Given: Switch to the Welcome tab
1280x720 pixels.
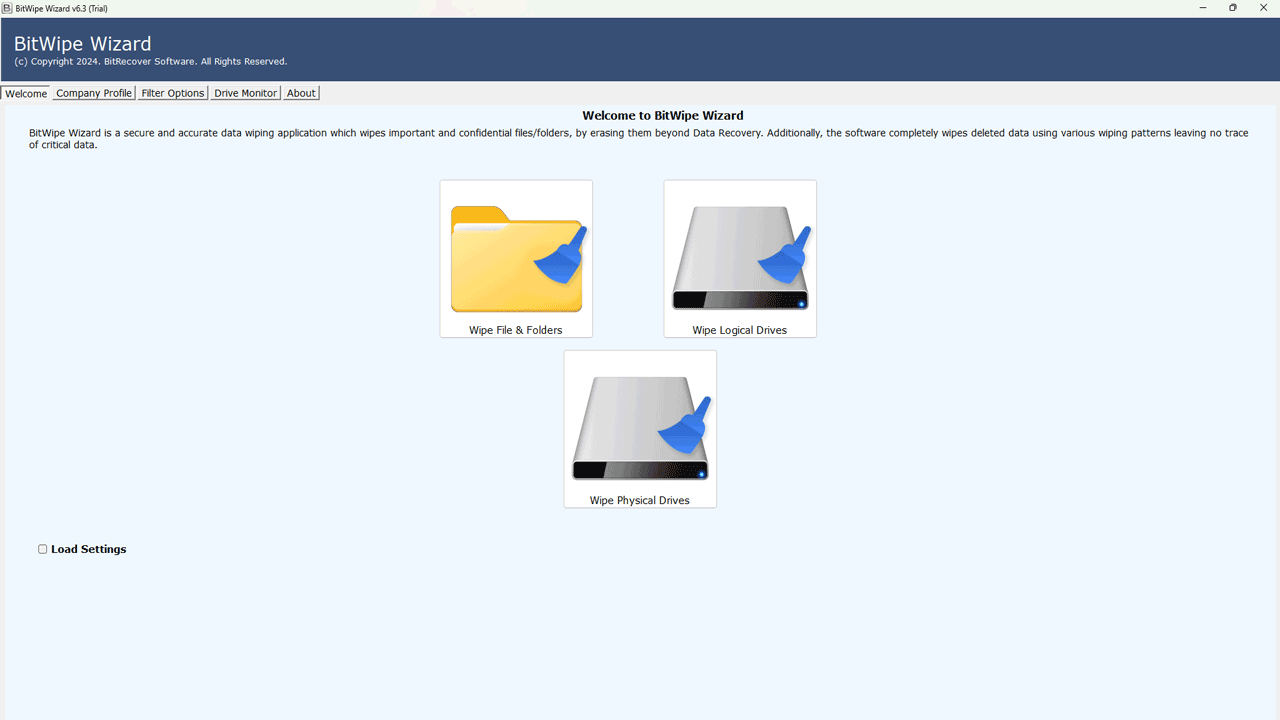Looking at the screenshot, I should point(26,93).
